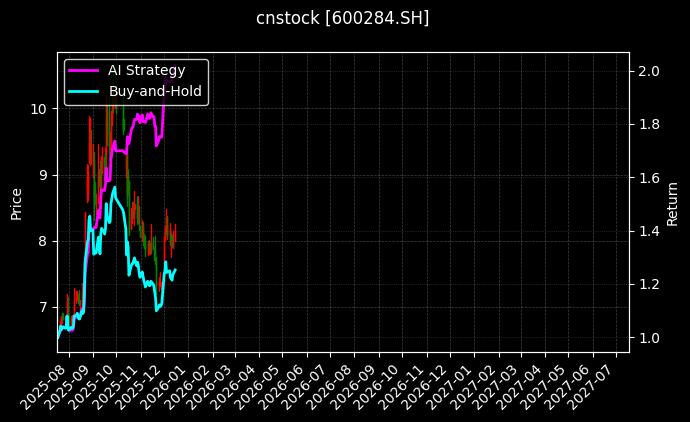This screenshot has height=422, width=690.
Task: Click the return tick label 1.4
Action: pos(649,231)
